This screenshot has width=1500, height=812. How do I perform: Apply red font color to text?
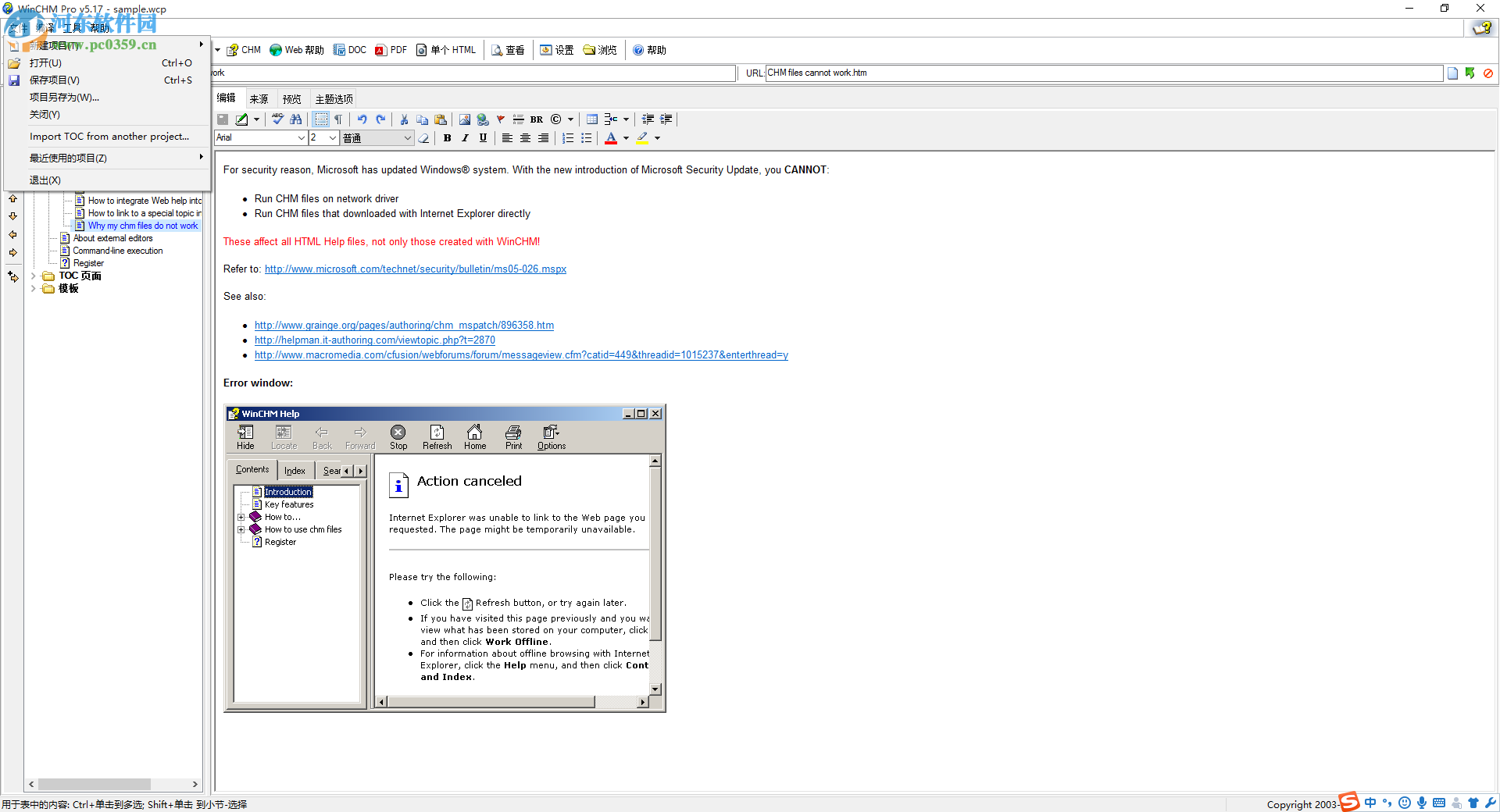(611, 138)
